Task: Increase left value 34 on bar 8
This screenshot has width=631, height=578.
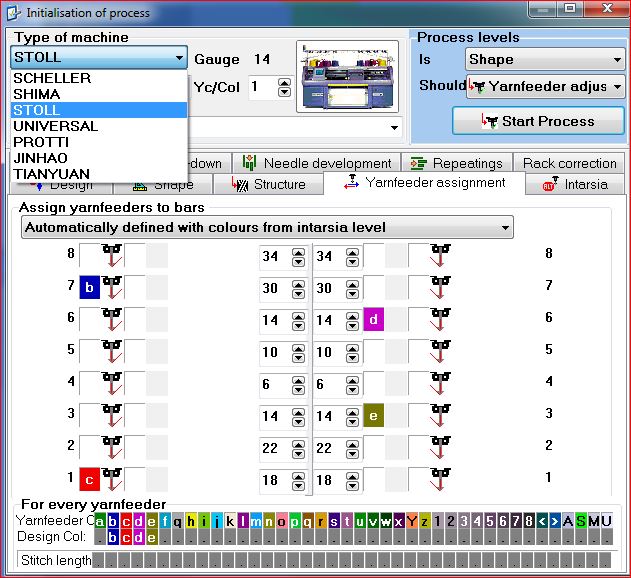Action: point(298,251)
